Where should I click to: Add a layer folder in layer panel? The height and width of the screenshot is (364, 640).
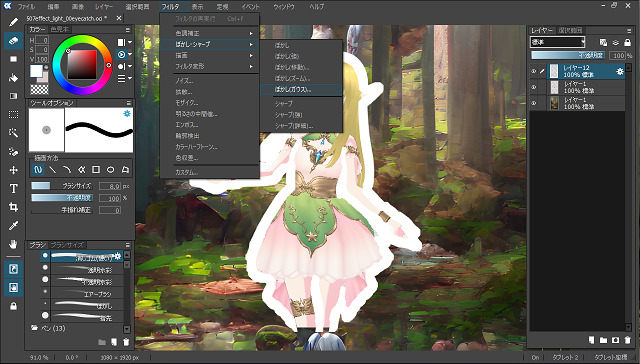click(x=603, y=340)
